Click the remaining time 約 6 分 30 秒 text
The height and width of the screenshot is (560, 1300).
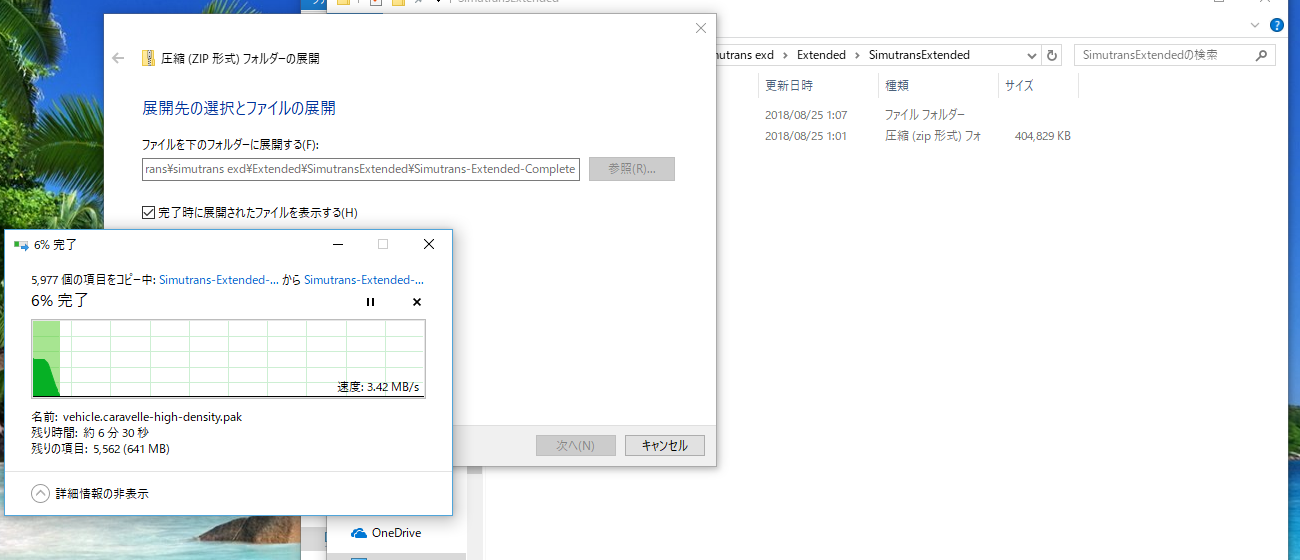(x=115, y=433)
